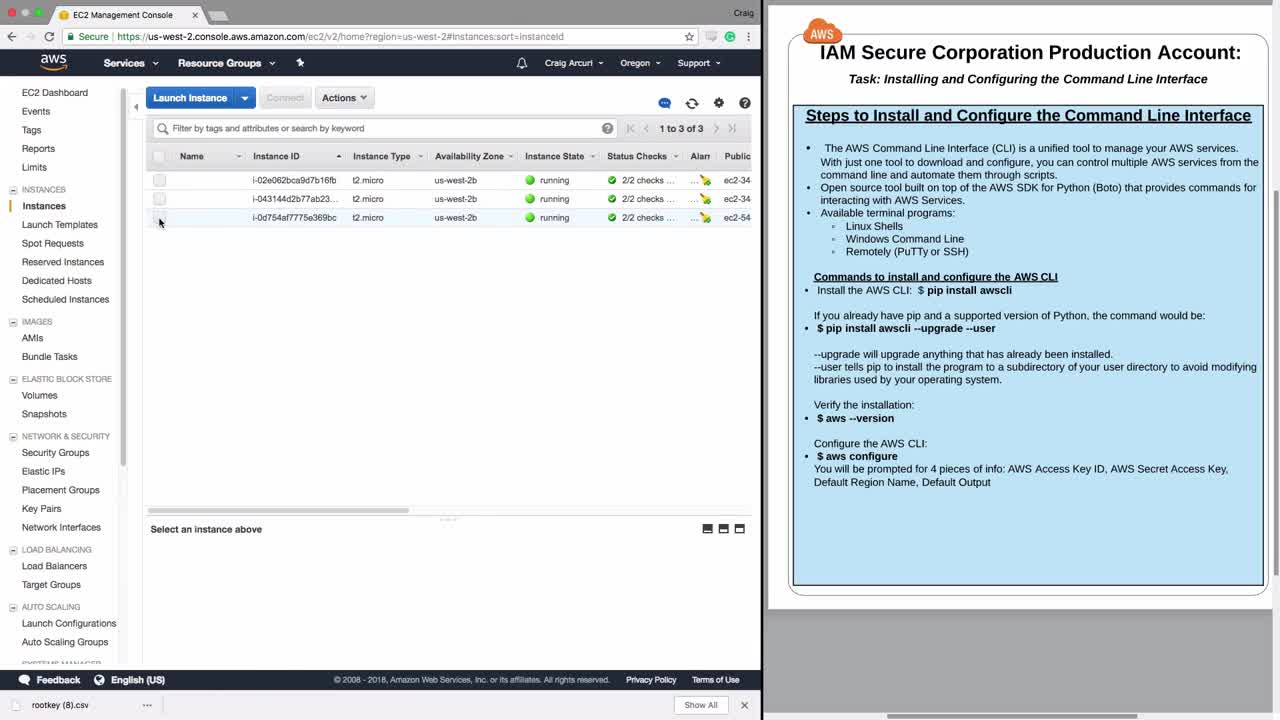The height and width of the screenshot is (720, 1280).
Task: Open the table settings gear icon
Action: click(719, 103)
